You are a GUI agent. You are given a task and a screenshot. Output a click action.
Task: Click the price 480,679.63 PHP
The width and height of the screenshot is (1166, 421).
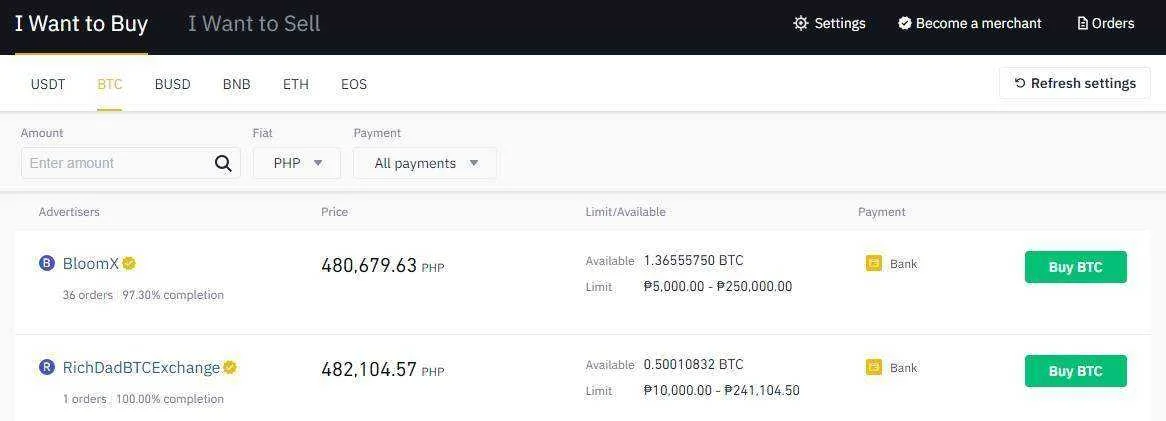pyautogui.click(x=382, y=266)
